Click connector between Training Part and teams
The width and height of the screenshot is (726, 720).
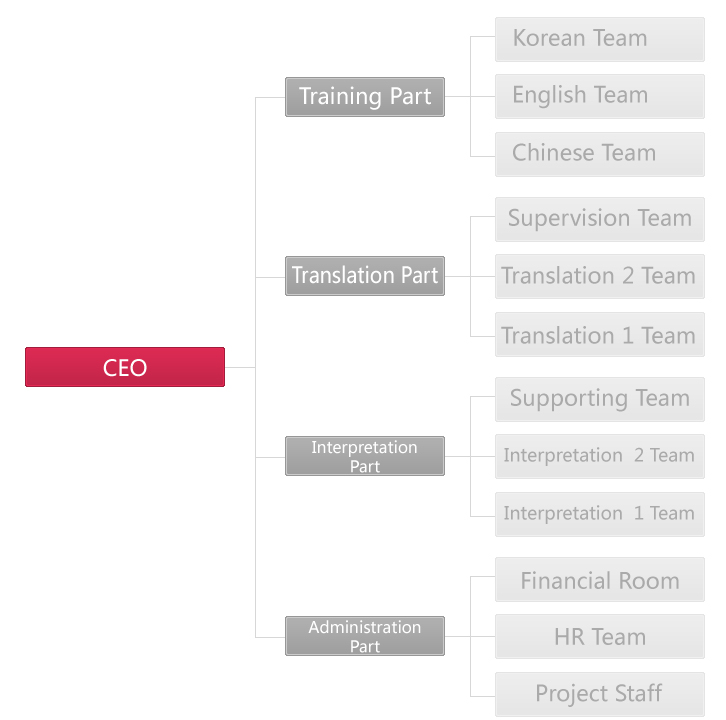470,97
